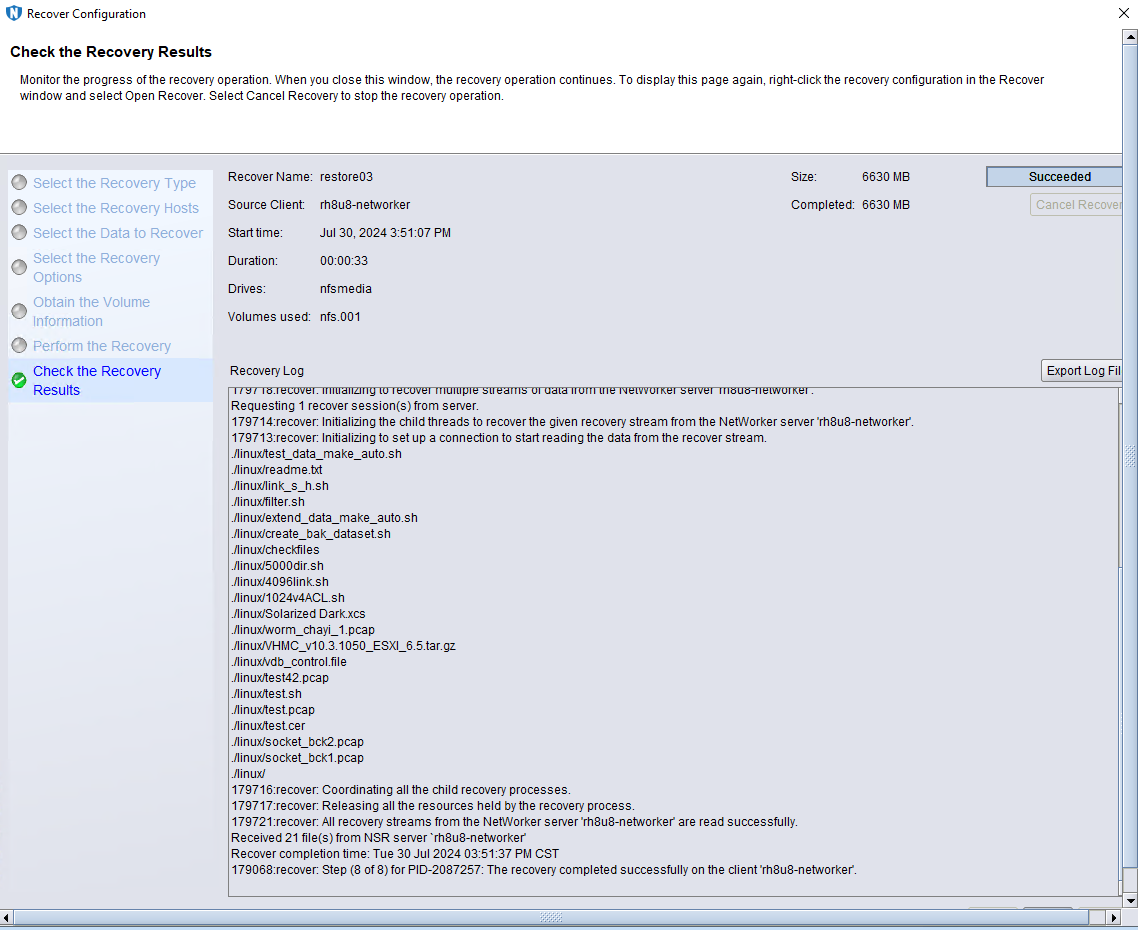Click log line ./linux/checkfiles

tap(275, 550)
